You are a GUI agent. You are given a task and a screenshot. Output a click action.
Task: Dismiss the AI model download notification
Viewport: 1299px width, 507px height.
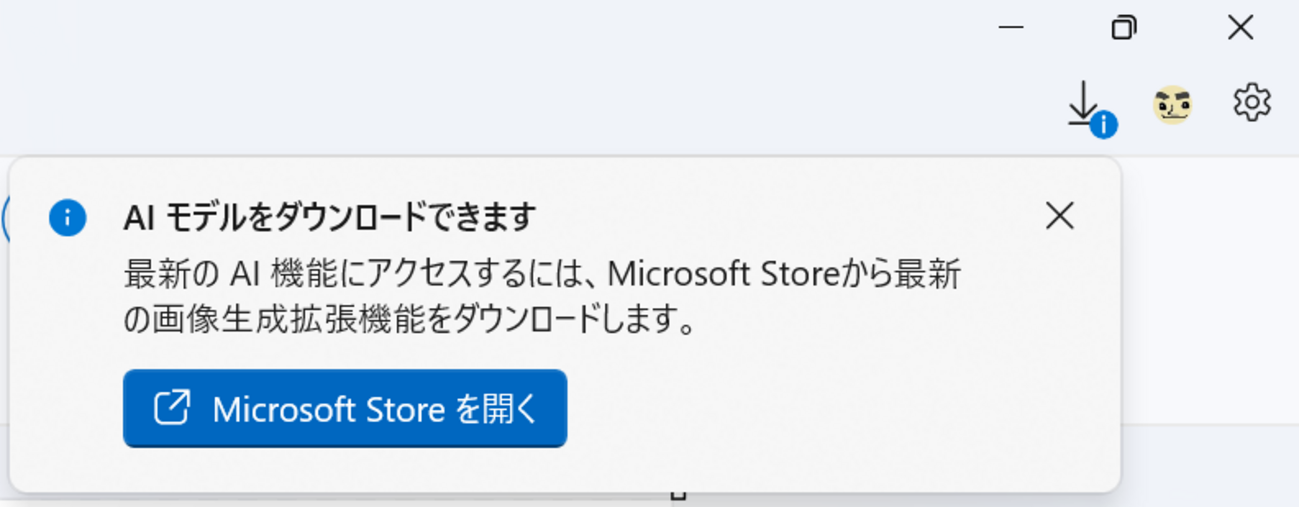point(1059,215)
